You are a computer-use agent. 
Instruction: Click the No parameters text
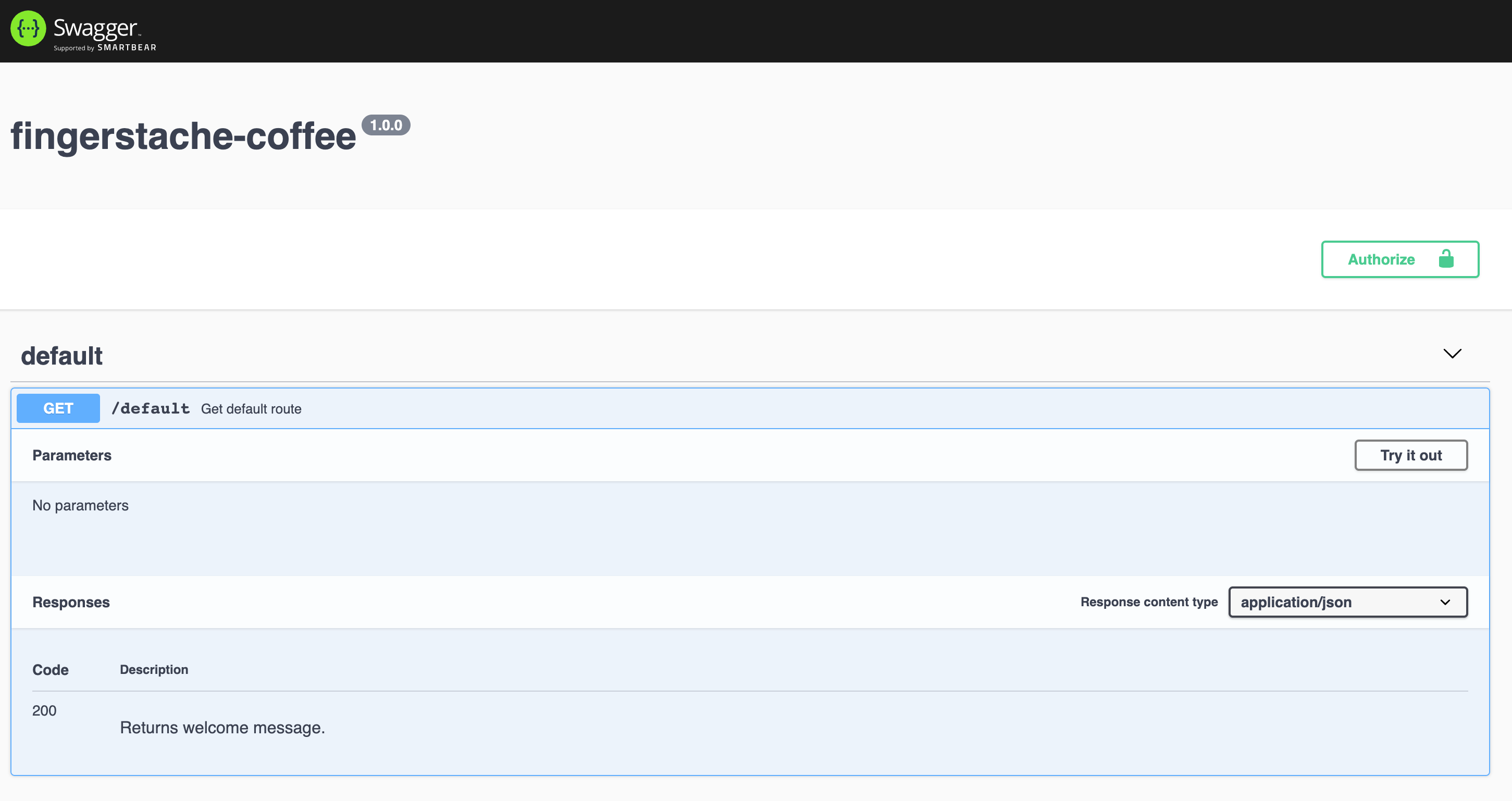[x=80, y=505]
